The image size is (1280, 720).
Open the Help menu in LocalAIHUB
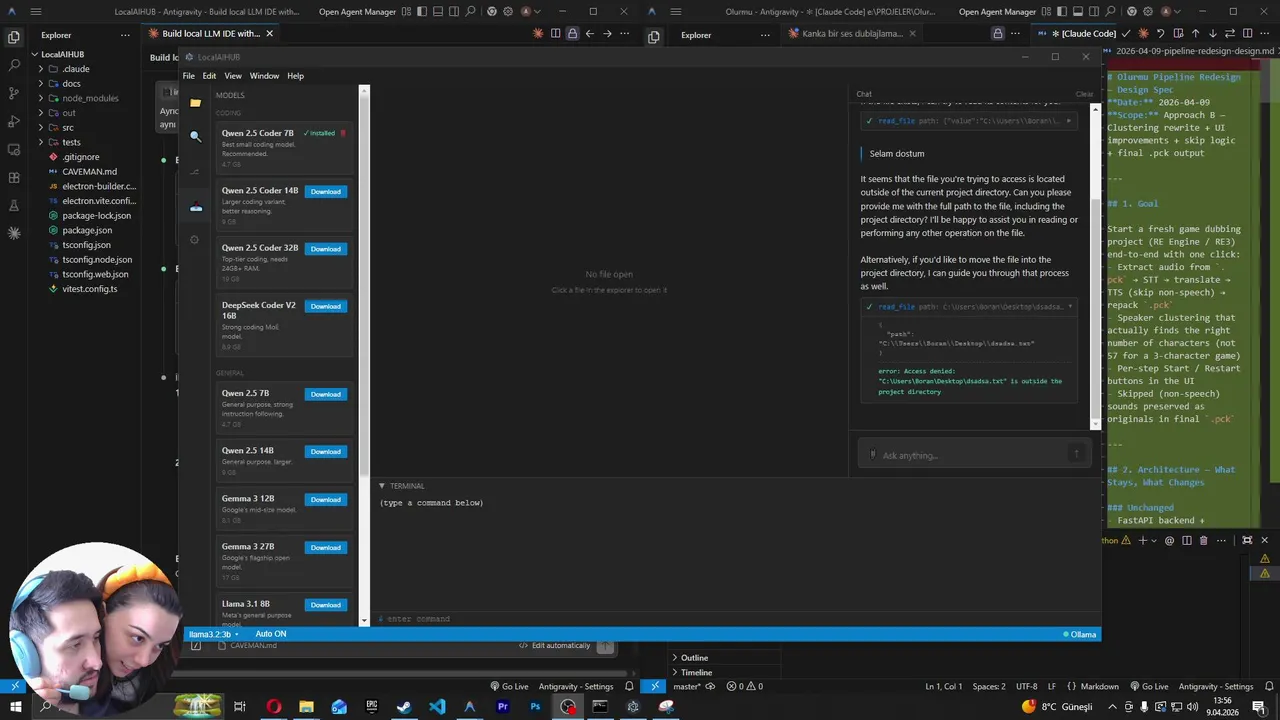point(295,76)
